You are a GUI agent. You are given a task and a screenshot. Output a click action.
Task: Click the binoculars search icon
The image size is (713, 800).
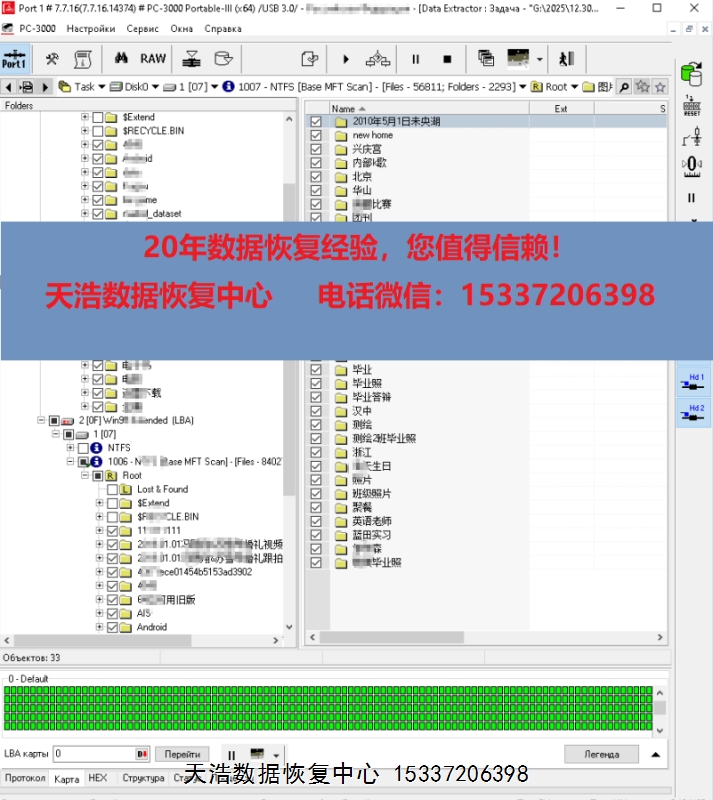pos(121,59)
